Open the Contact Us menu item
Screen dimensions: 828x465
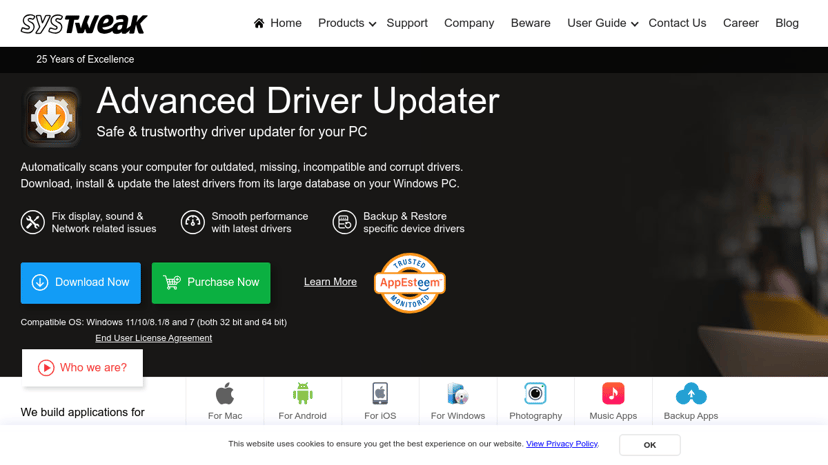point(678,23)
